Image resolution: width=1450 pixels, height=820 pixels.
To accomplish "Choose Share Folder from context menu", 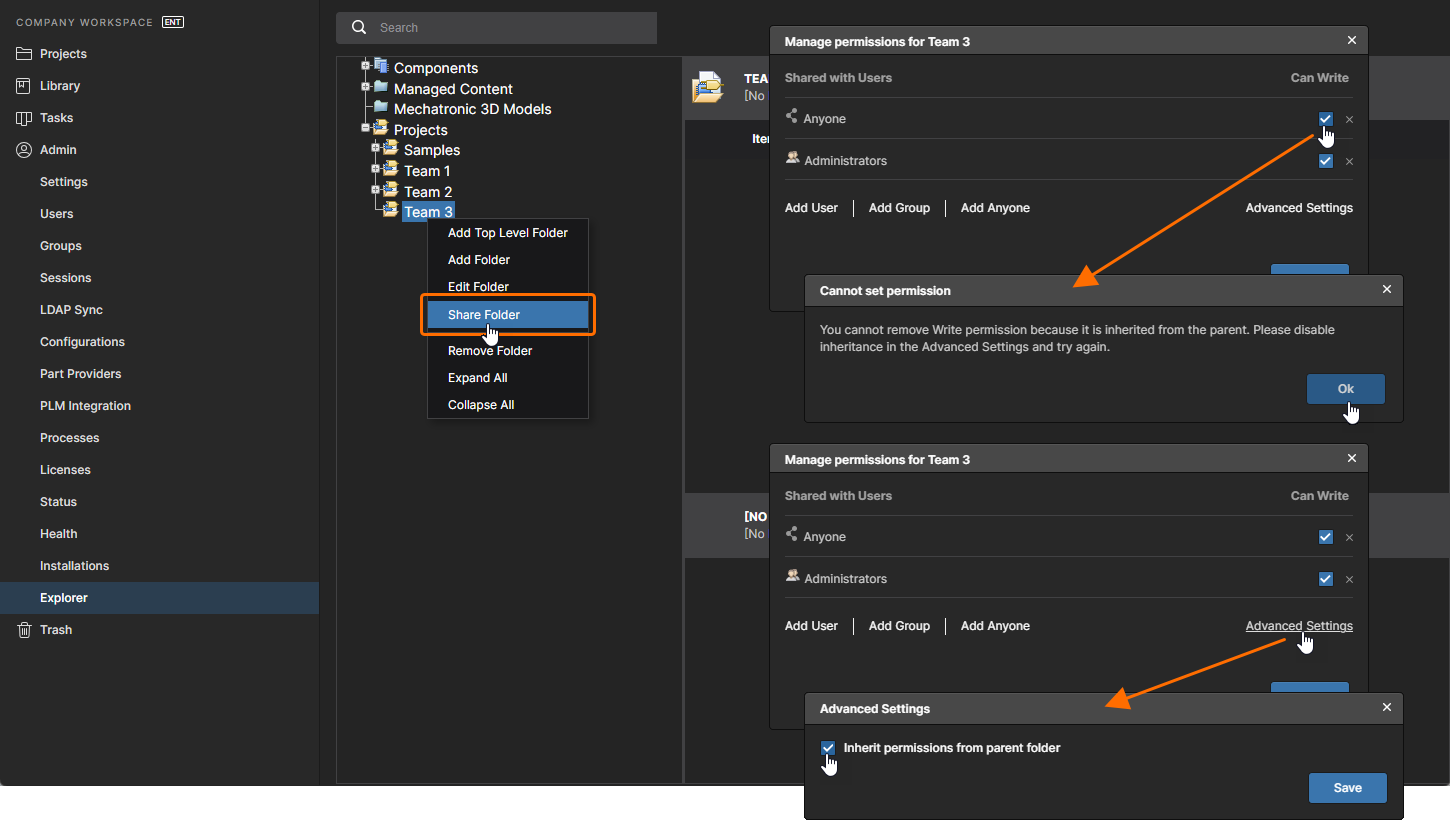I will point(508,315).
